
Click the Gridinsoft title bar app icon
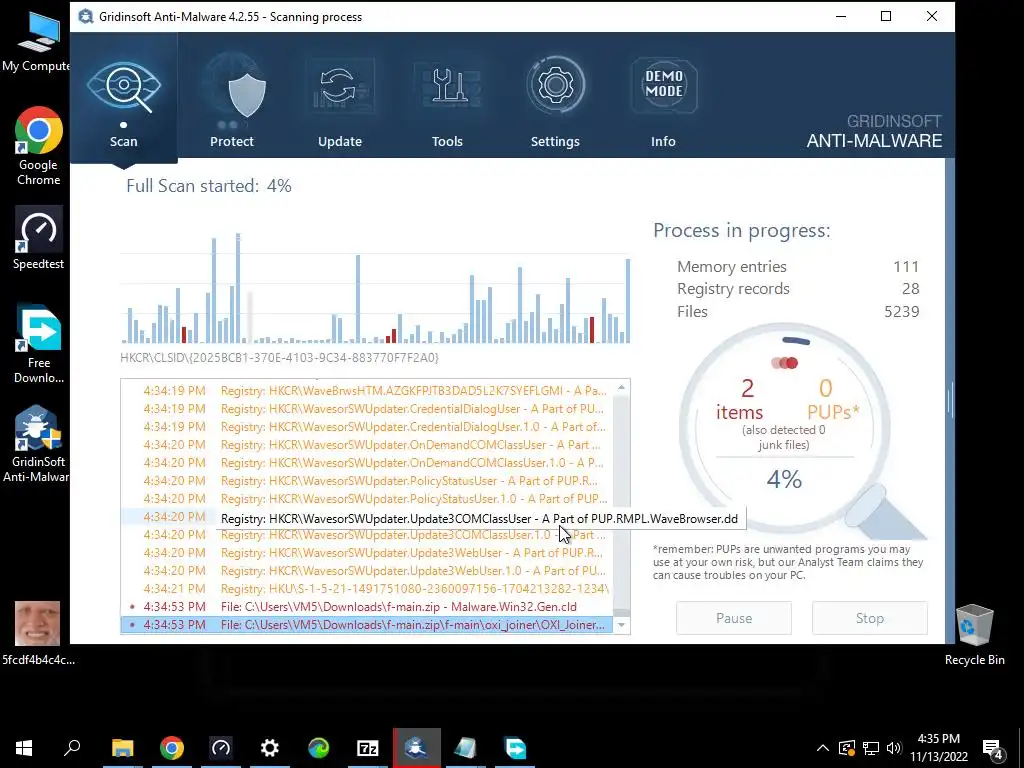pyautogui.click(x=86, y=16)
